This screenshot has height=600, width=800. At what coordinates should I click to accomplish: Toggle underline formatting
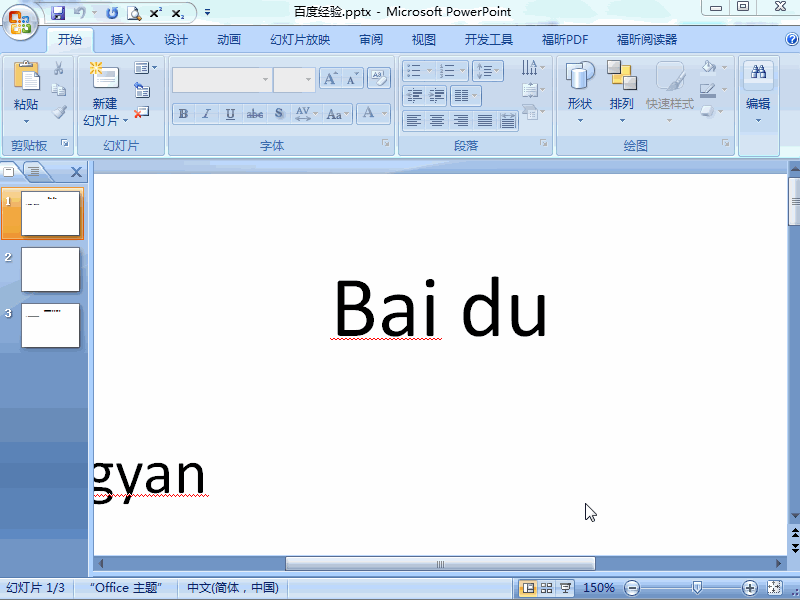point(230,114)
